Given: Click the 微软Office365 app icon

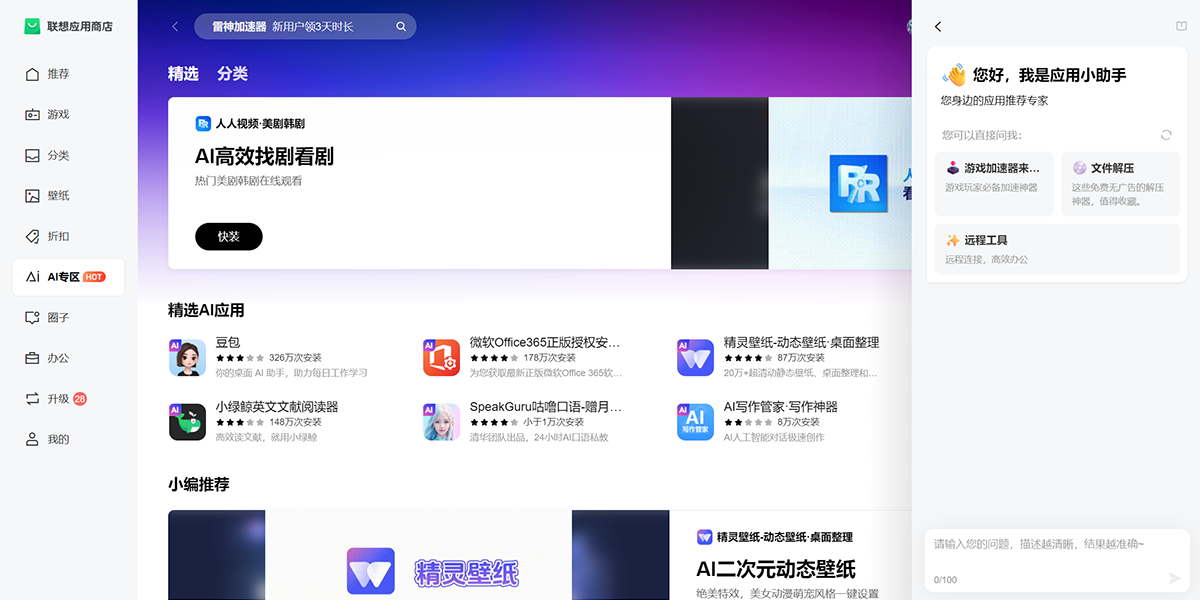Looking at the screenshot, I should pos(441,358).
